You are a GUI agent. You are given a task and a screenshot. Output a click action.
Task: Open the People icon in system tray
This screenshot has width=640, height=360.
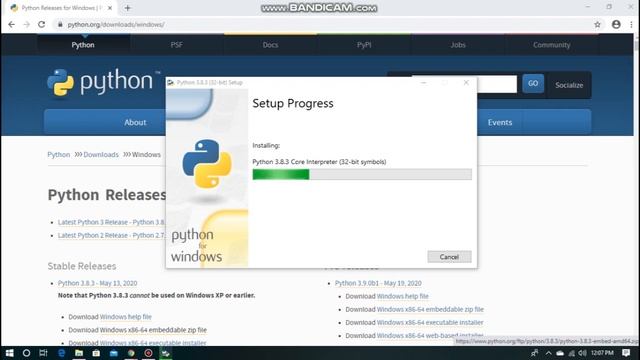click(x=535, y=353)
